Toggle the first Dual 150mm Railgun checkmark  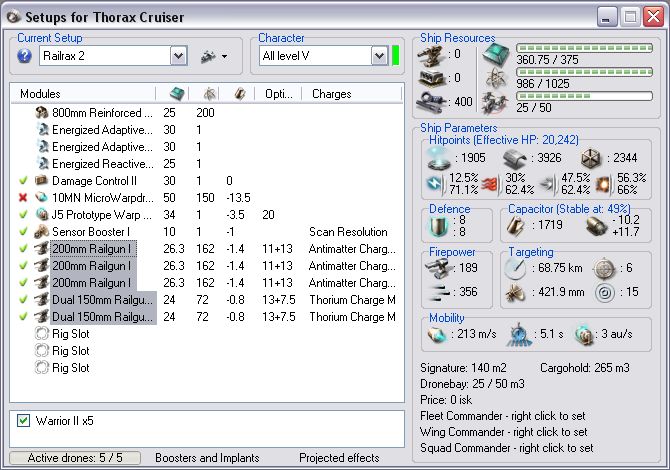(23, 300)
